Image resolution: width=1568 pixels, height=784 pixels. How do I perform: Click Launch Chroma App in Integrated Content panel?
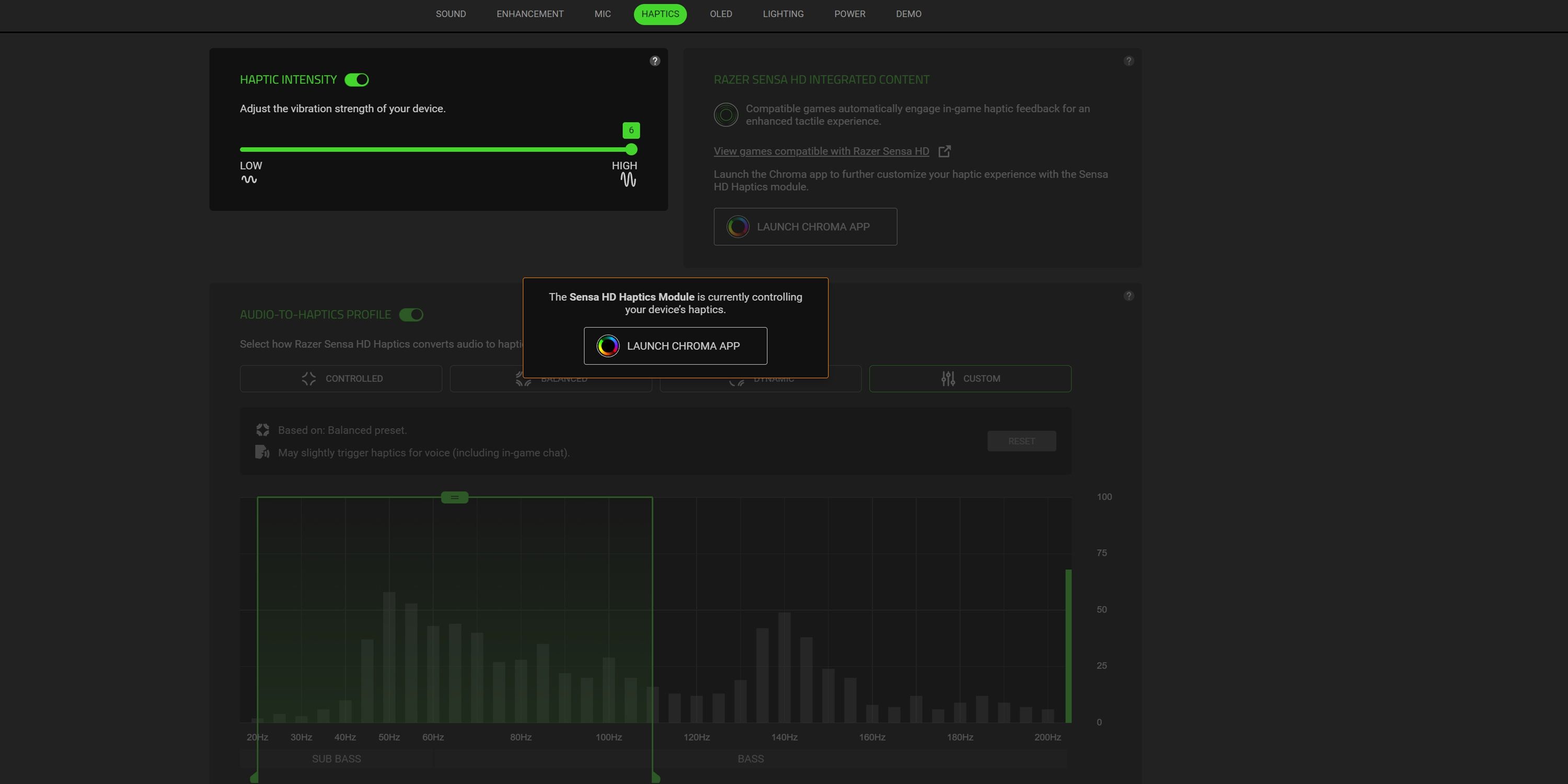[x=805, y=226]
